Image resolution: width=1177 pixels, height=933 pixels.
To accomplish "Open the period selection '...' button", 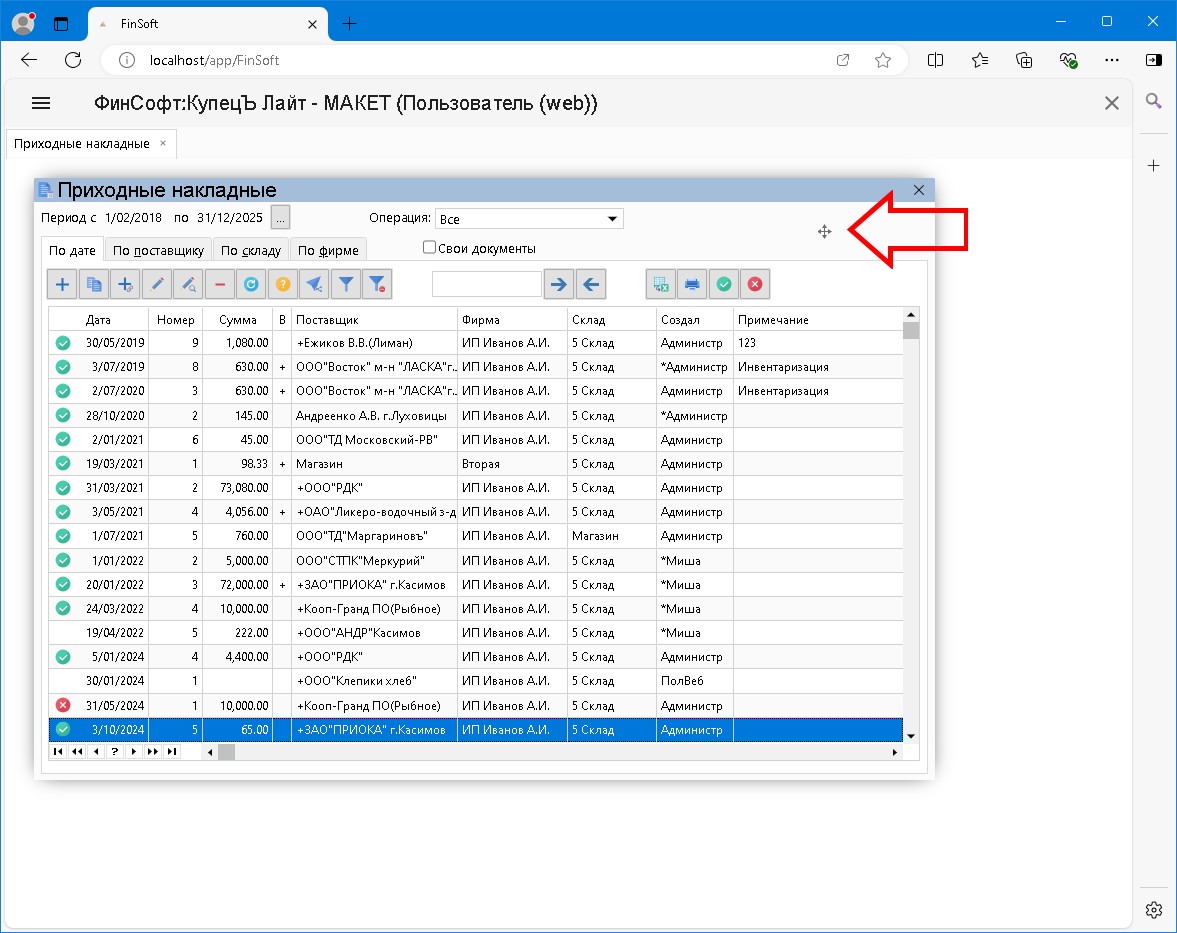I will tap(281, 217).
